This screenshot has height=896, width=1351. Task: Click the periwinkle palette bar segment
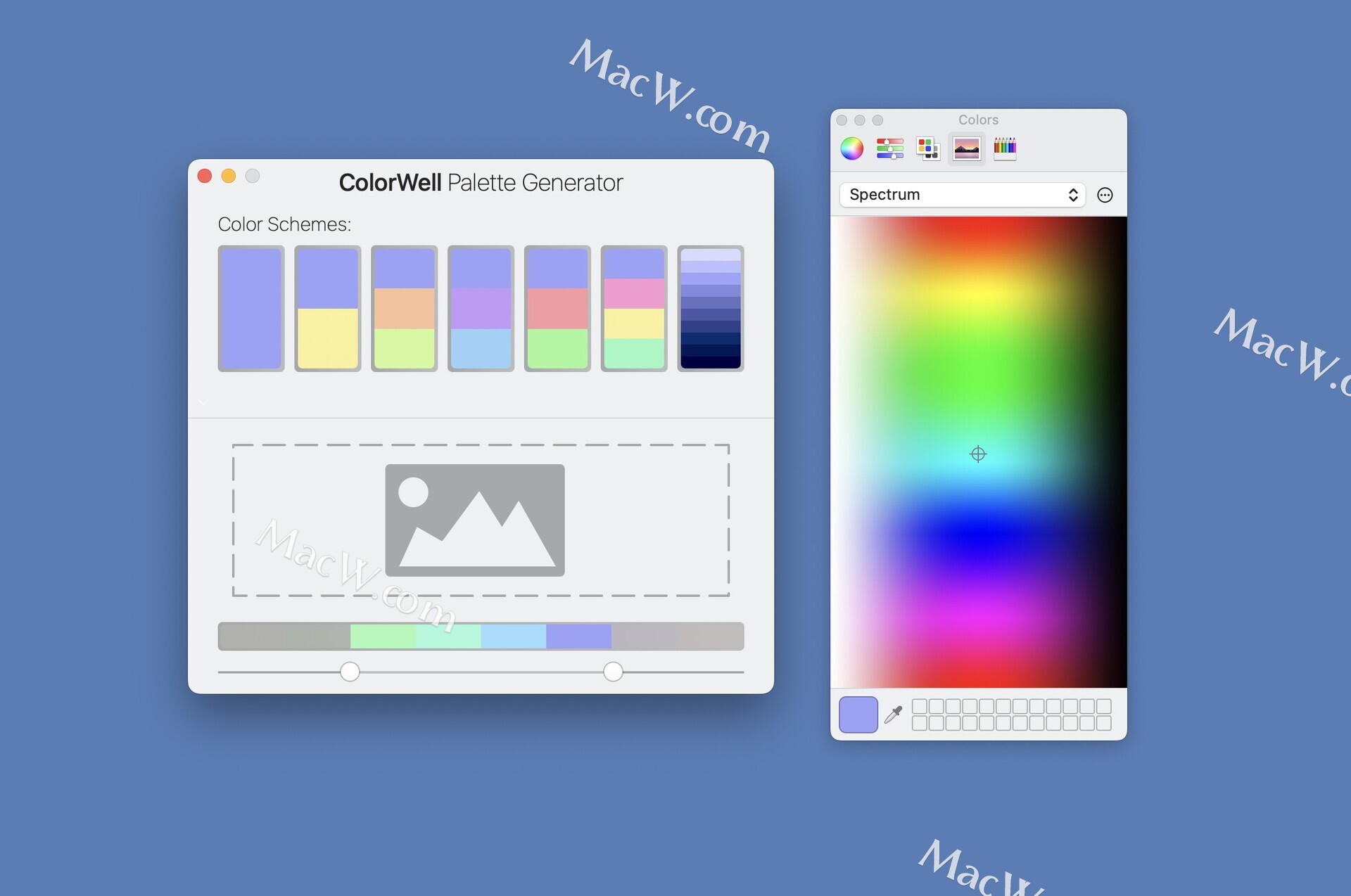578,636
